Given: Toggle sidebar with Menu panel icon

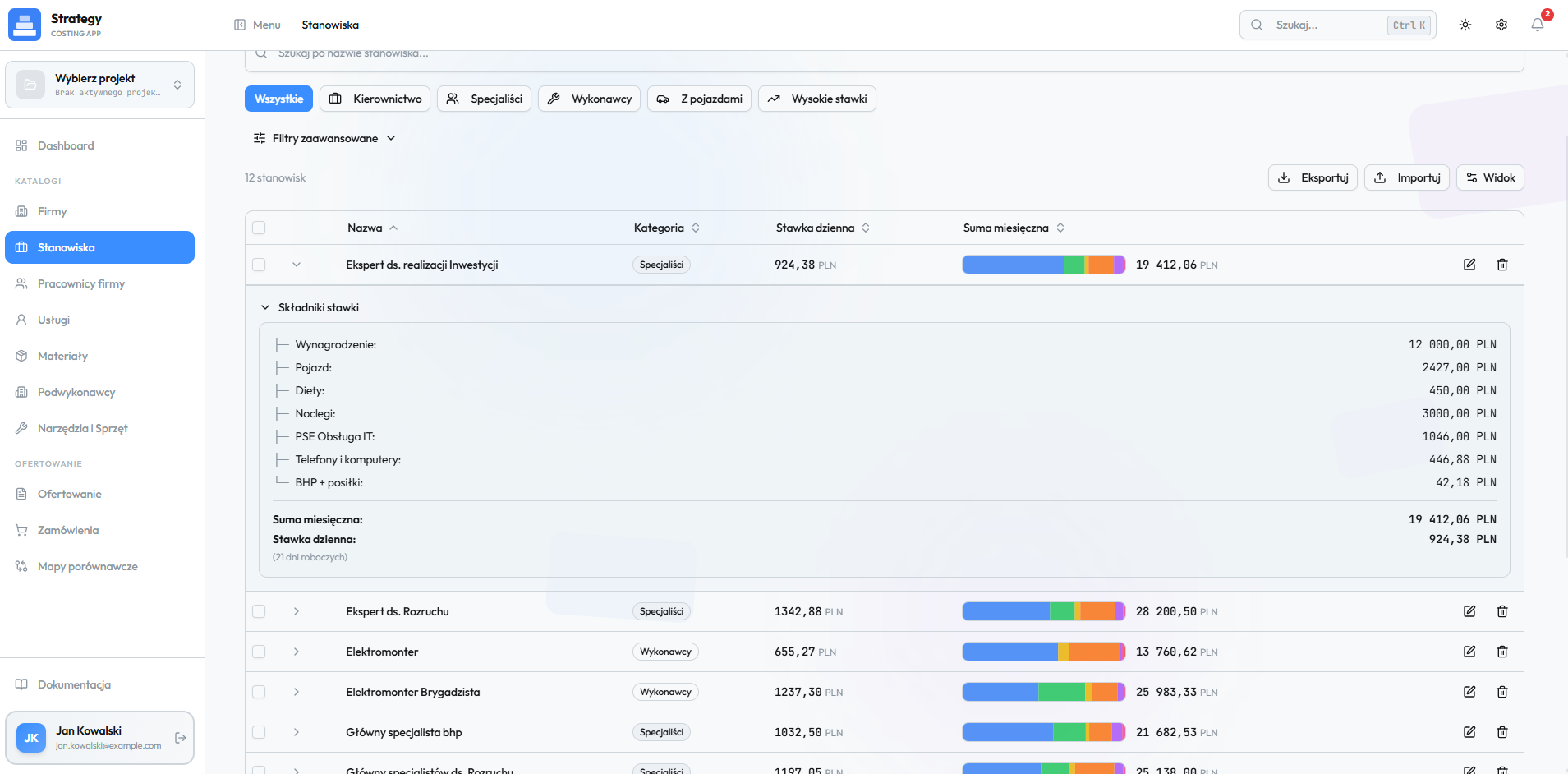Looking at the screenshot, I should click(x=240, y=25).
